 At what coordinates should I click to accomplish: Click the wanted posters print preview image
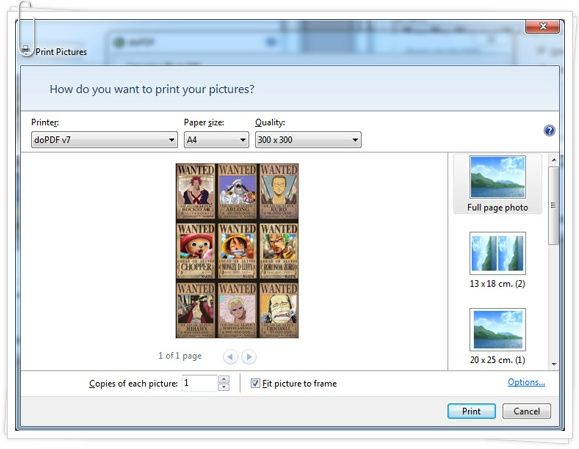click(237, 250)
